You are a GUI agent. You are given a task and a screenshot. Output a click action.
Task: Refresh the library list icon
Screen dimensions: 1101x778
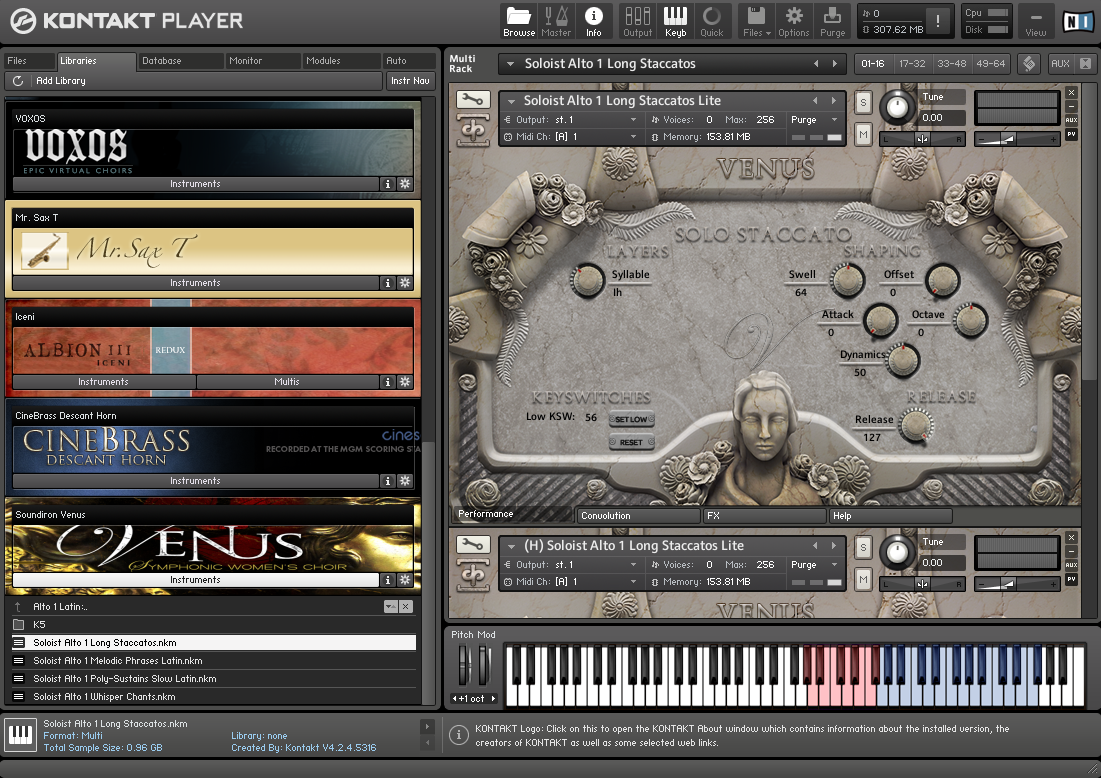point(18,81)
